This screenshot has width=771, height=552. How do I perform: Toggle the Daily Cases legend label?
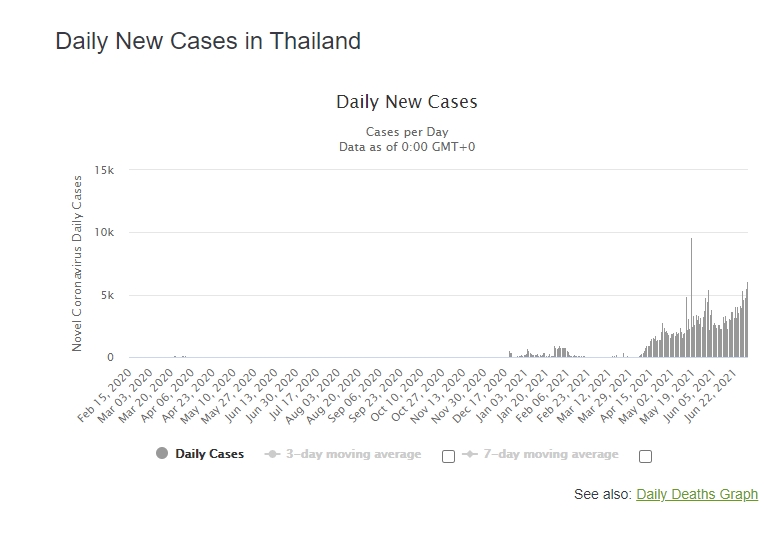click(209, 454)
